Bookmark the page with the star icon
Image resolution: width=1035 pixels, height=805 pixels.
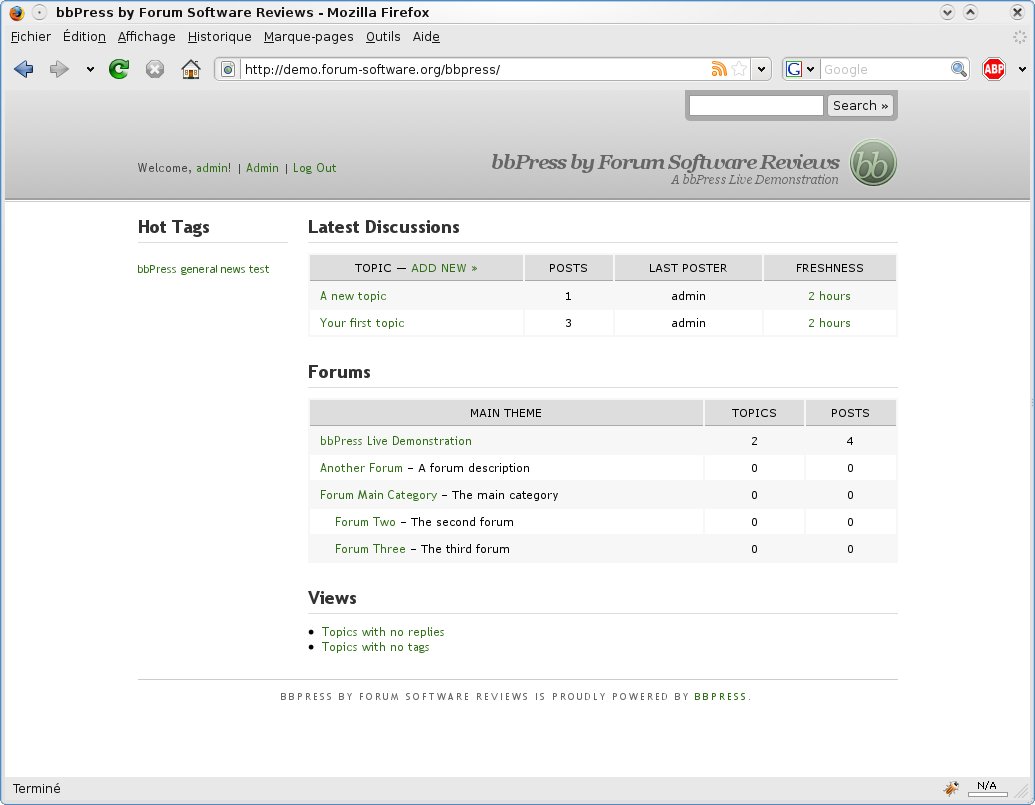[x=740, y=69]
